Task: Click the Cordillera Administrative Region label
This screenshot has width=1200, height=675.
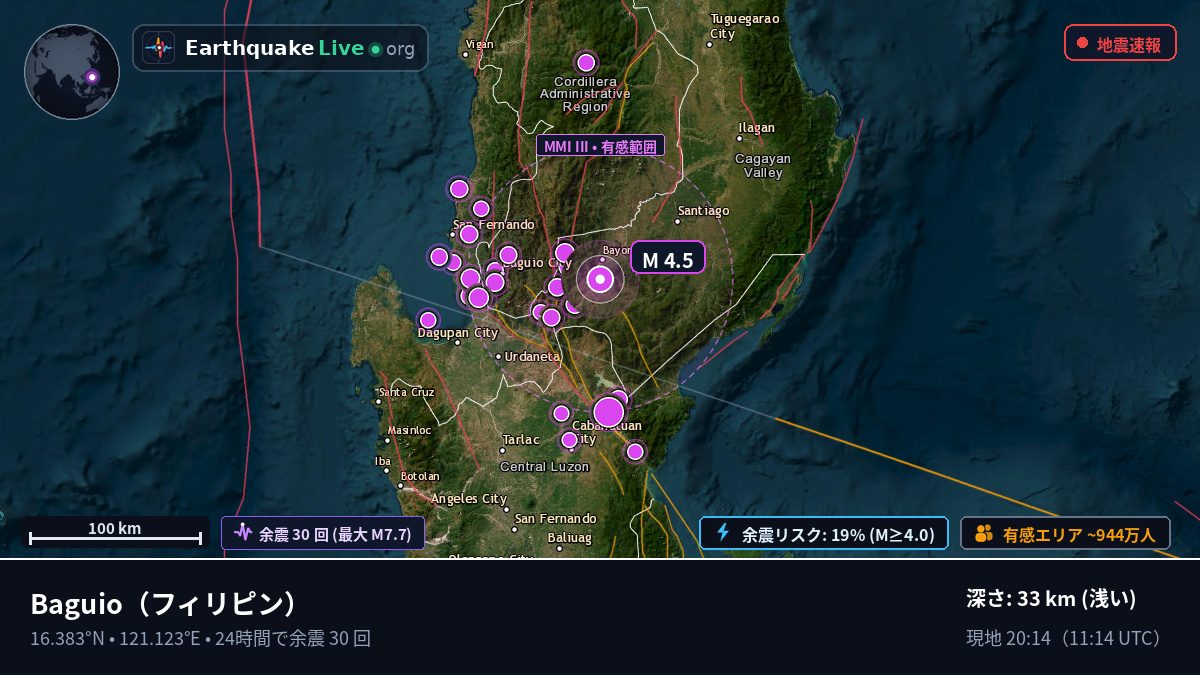Action: pos(585,93)
